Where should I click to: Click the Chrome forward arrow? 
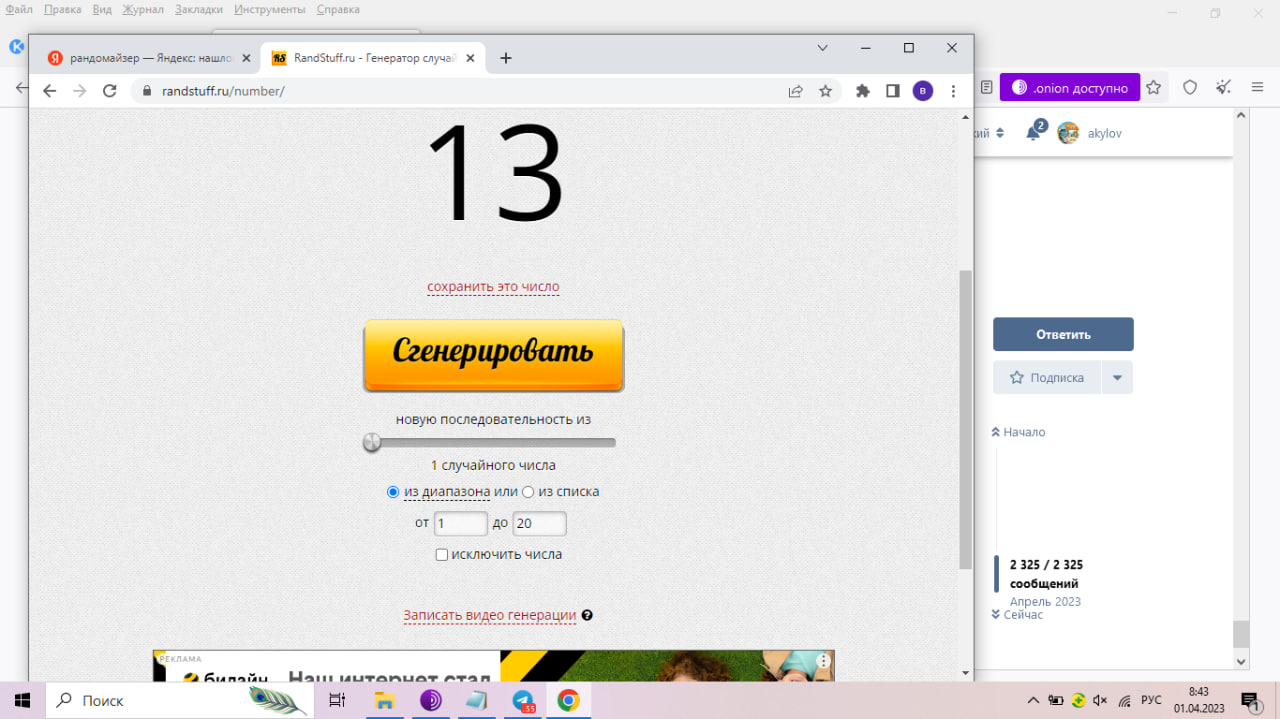coord(80,91)
